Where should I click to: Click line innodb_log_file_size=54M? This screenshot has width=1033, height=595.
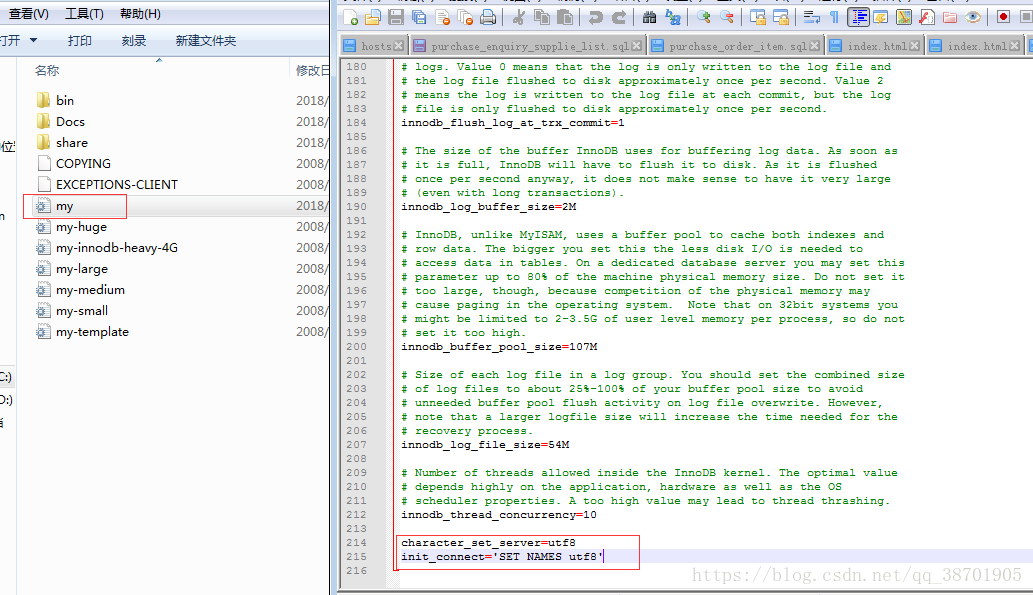(x=486, y=445)
